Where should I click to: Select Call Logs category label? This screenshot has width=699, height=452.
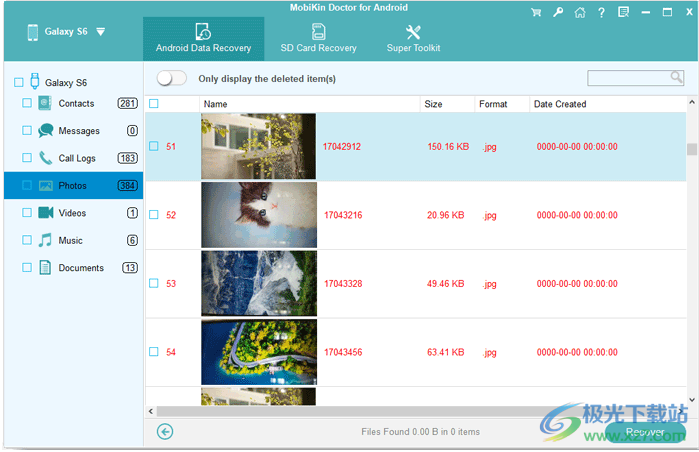coord(77,158)
